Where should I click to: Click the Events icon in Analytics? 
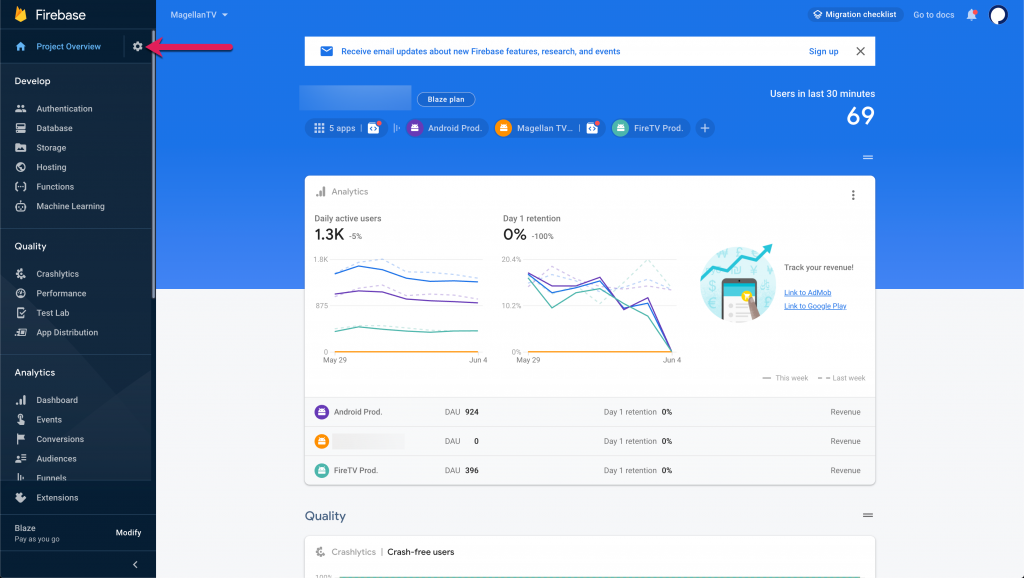[x=21, y=419]
